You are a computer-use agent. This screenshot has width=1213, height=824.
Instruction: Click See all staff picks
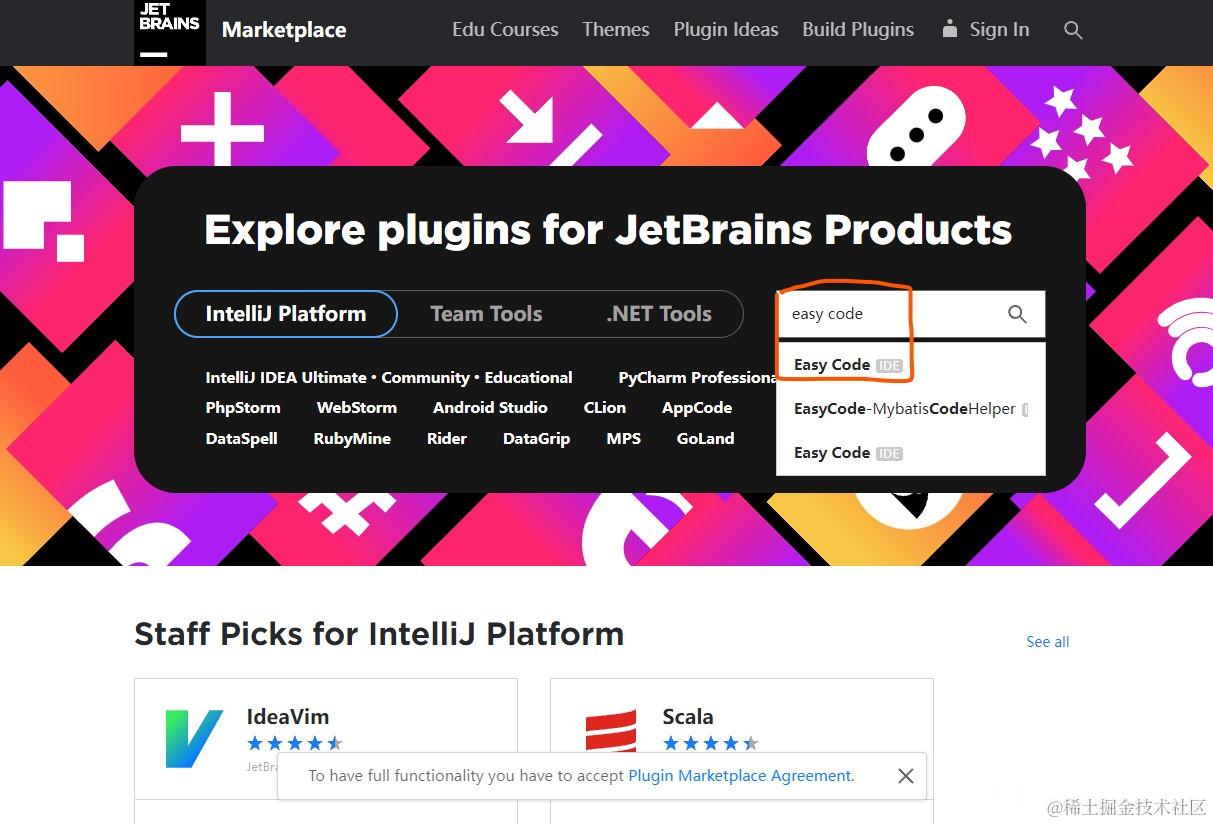click(1048, 642)
